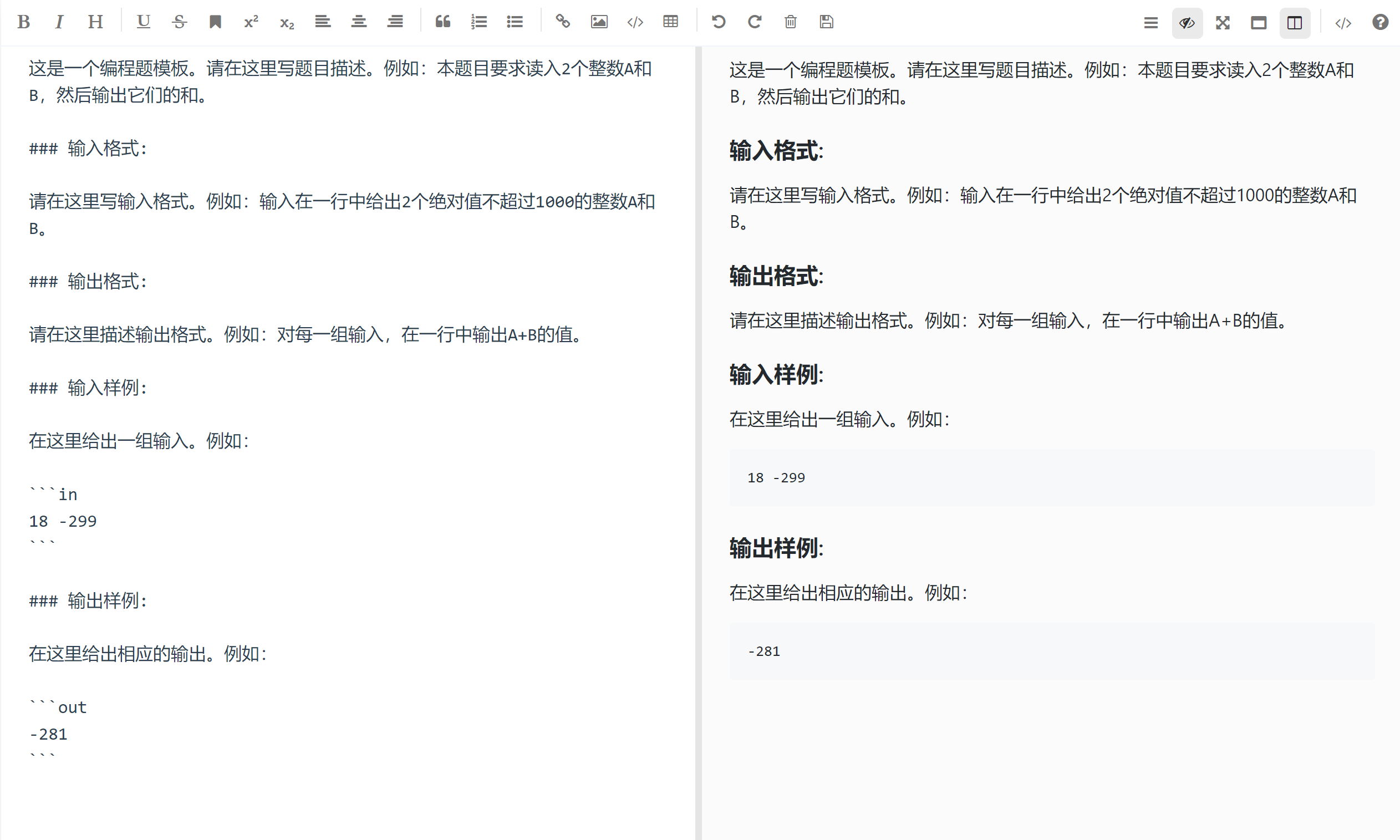Image resolution: width=1400 pixels, height=840 pixels.
Task: Clear the editor content with trash icon
Action: (790, 22)
